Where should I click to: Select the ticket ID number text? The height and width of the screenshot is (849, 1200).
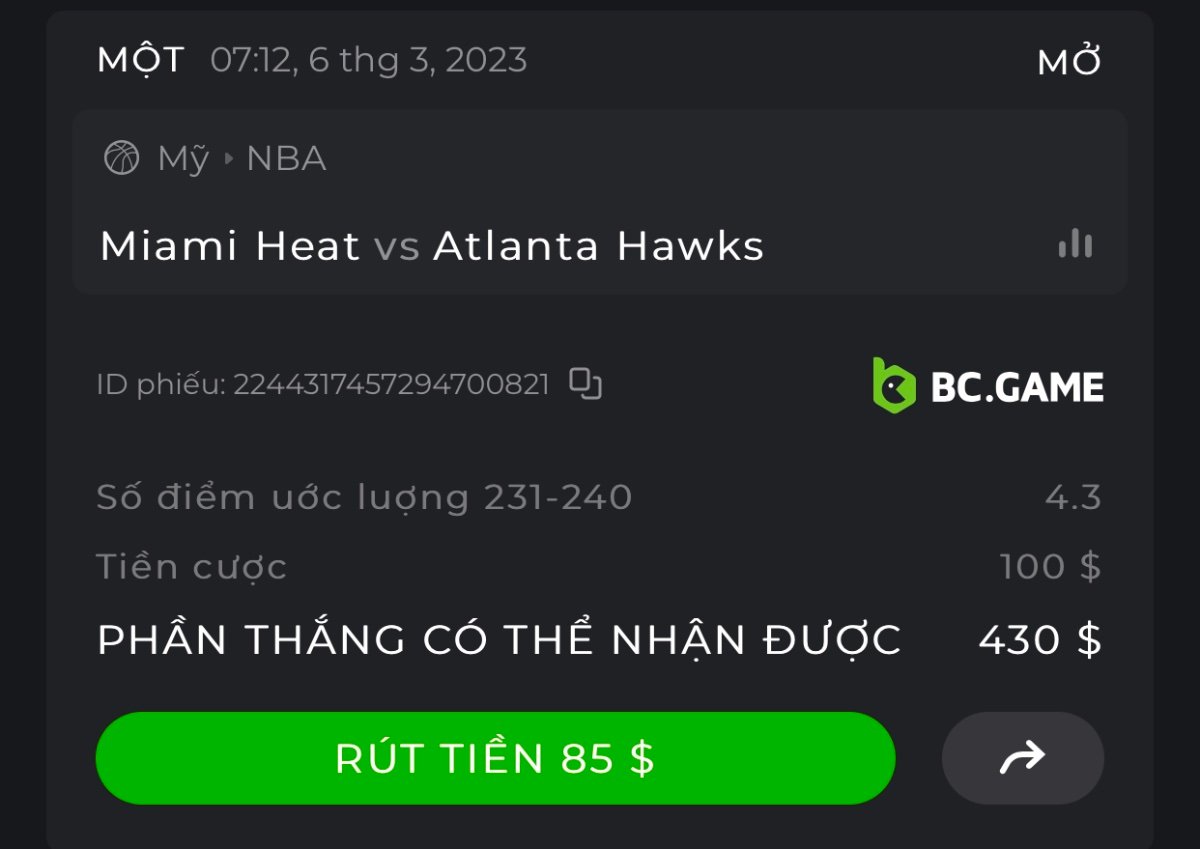point(392,384)
